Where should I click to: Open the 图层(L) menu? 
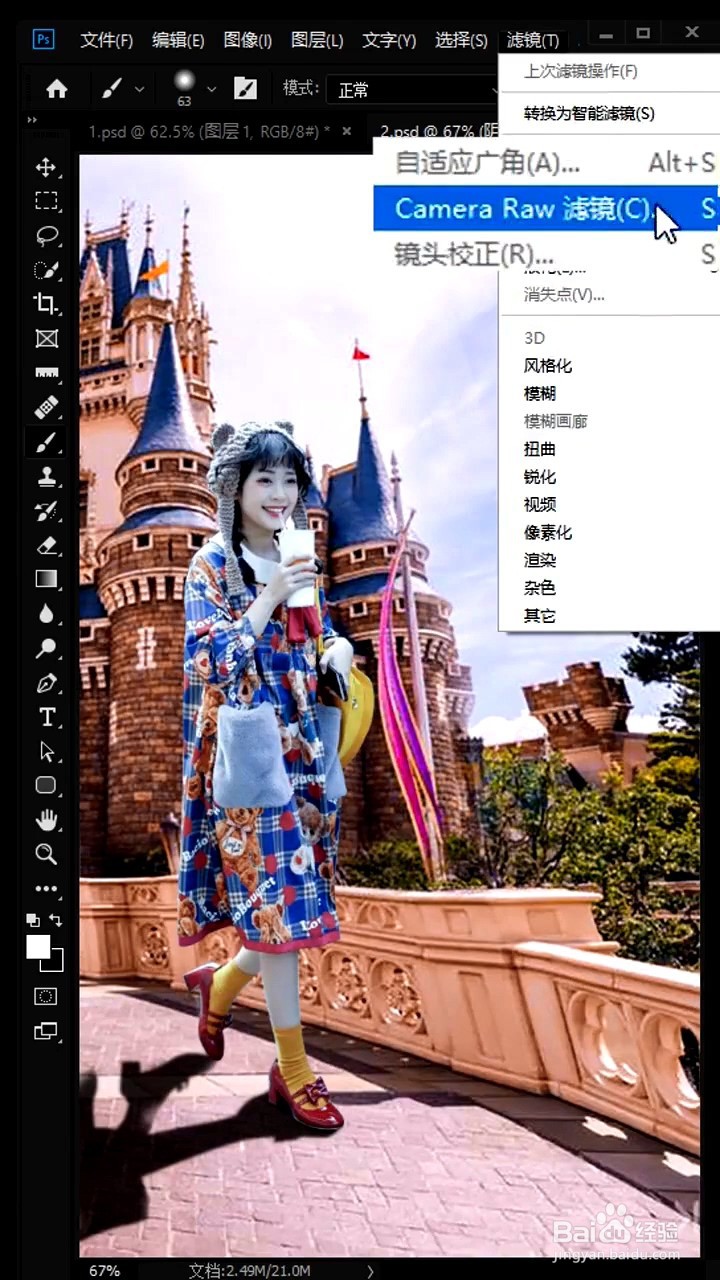[x=317, y=40]
